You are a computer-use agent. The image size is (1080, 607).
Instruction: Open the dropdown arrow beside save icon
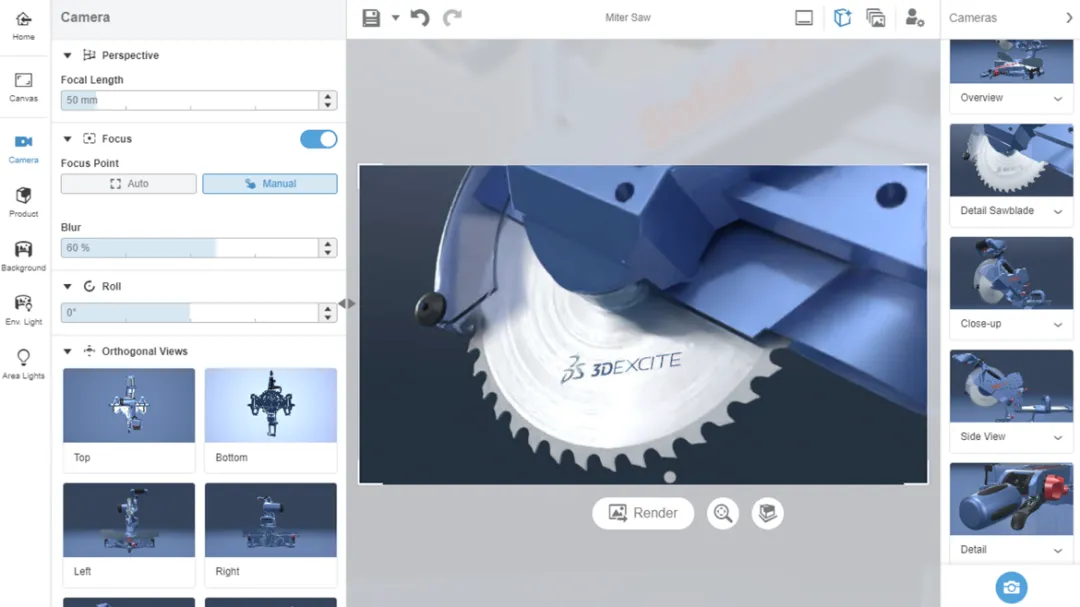pyautogui.click(x=395, y=18)
